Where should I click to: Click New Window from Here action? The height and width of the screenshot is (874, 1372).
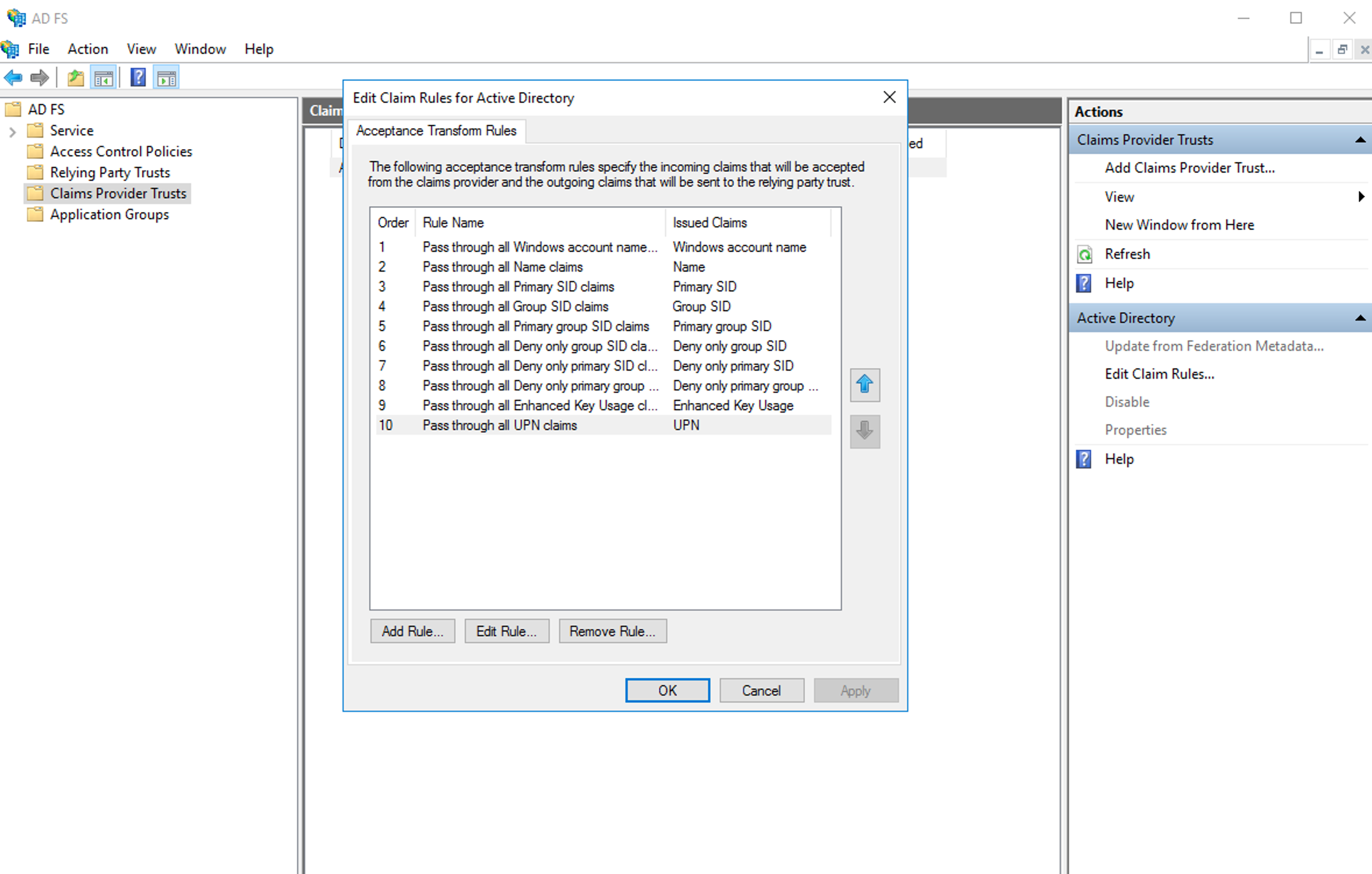point(1179,225)
